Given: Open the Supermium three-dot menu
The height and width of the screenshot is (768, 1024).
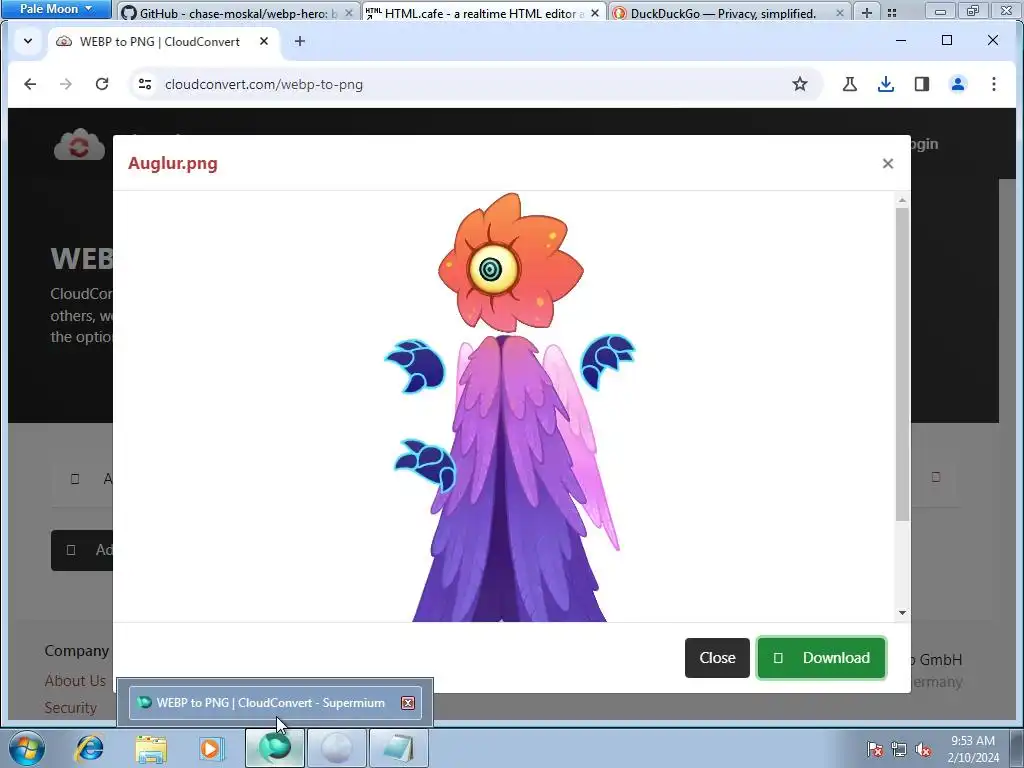Looking at the screenshot, I should [994, 84].
